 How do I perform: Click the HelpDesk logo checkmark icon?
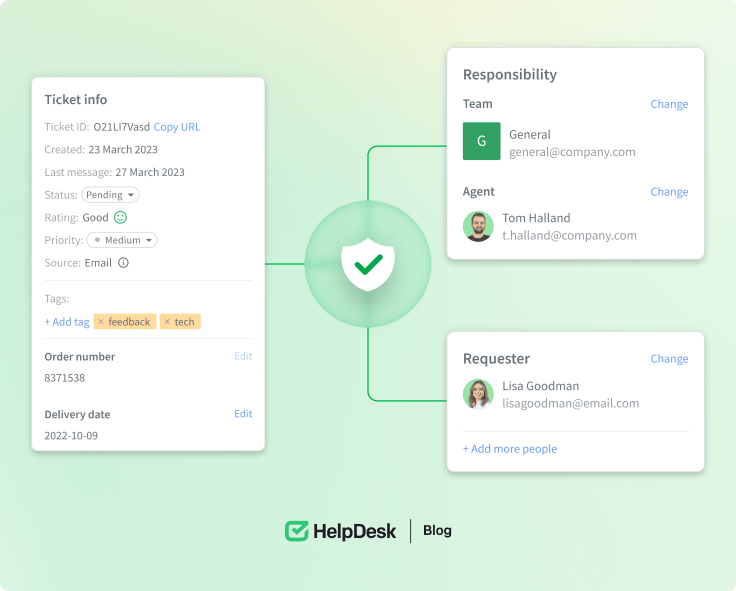pos(297,531)
